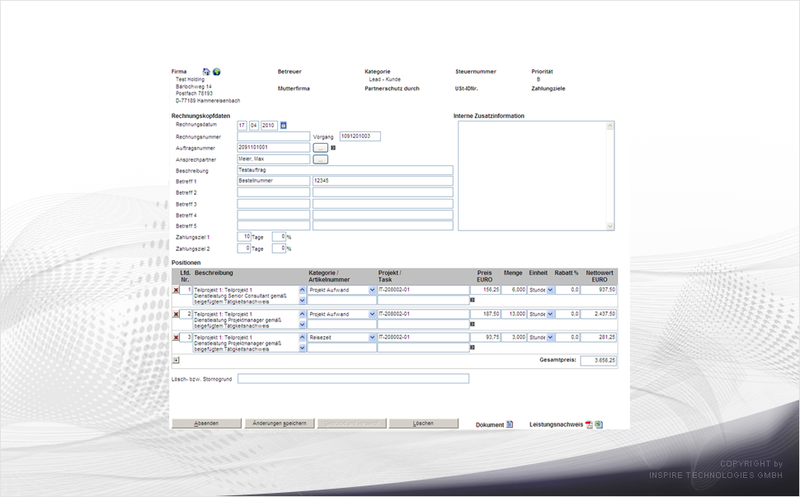Click Nettowert field 937,50
This screenshot has height=497, width=800.
(598, 290)
